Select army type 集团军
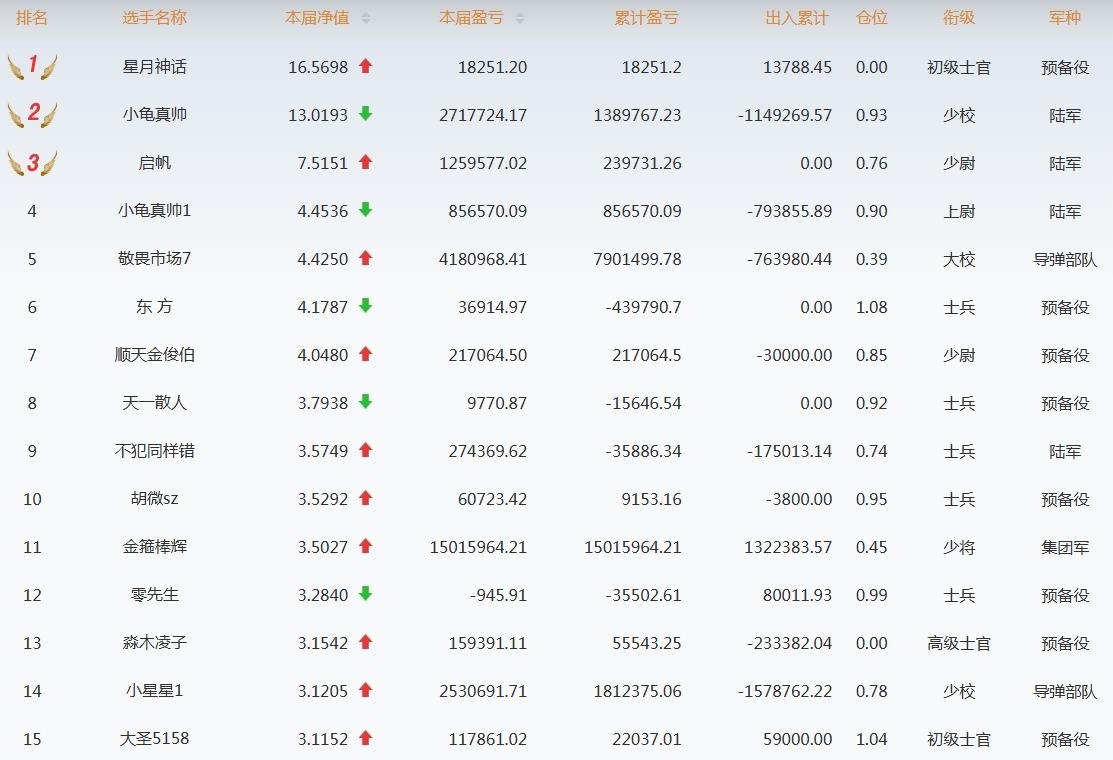 point(1065,547)
